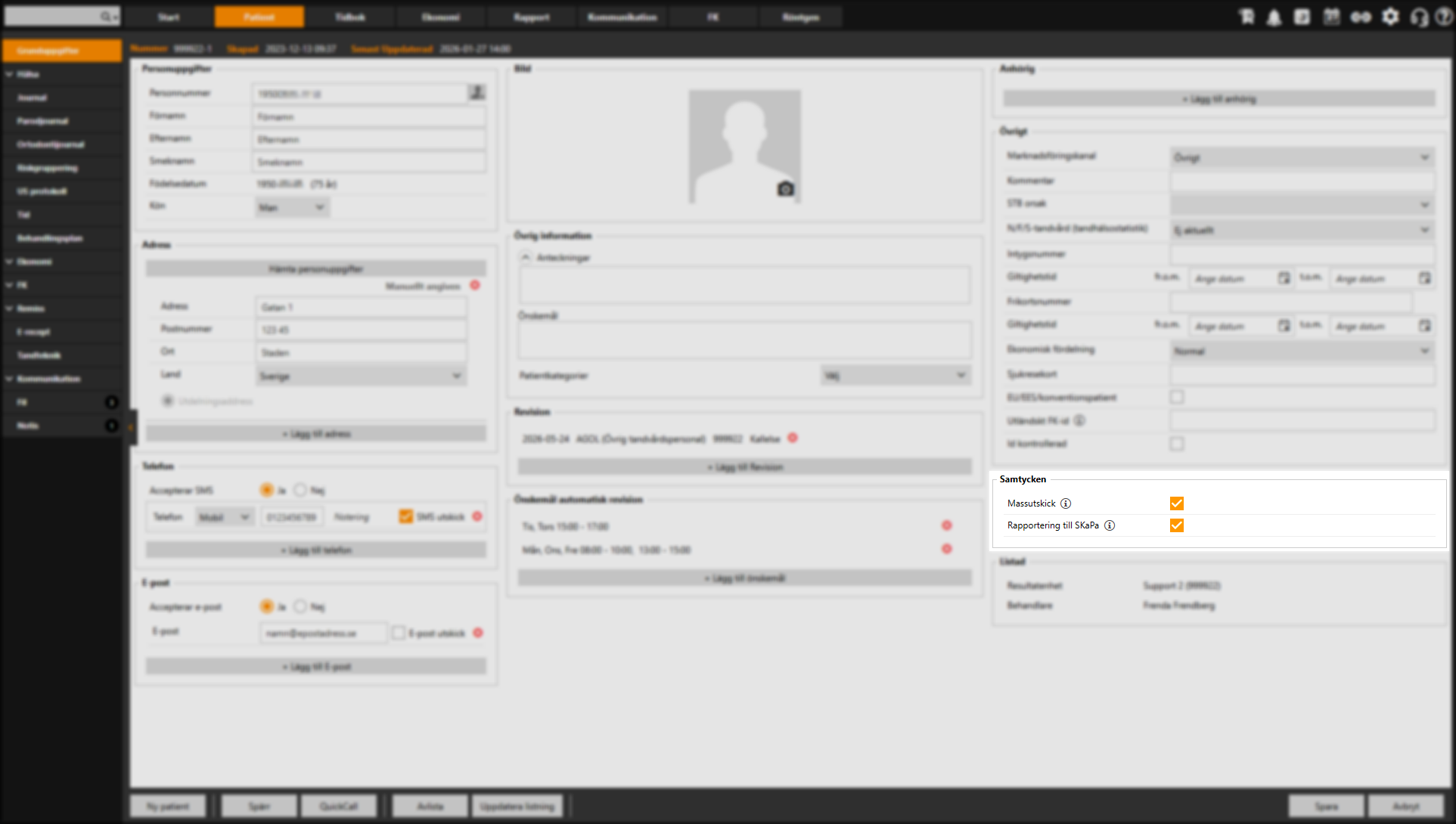The height and width of the screenshot is (824, 1456).
Task: Uncheck the Massutskick consent checkbox
Action: click(1177, 503)
